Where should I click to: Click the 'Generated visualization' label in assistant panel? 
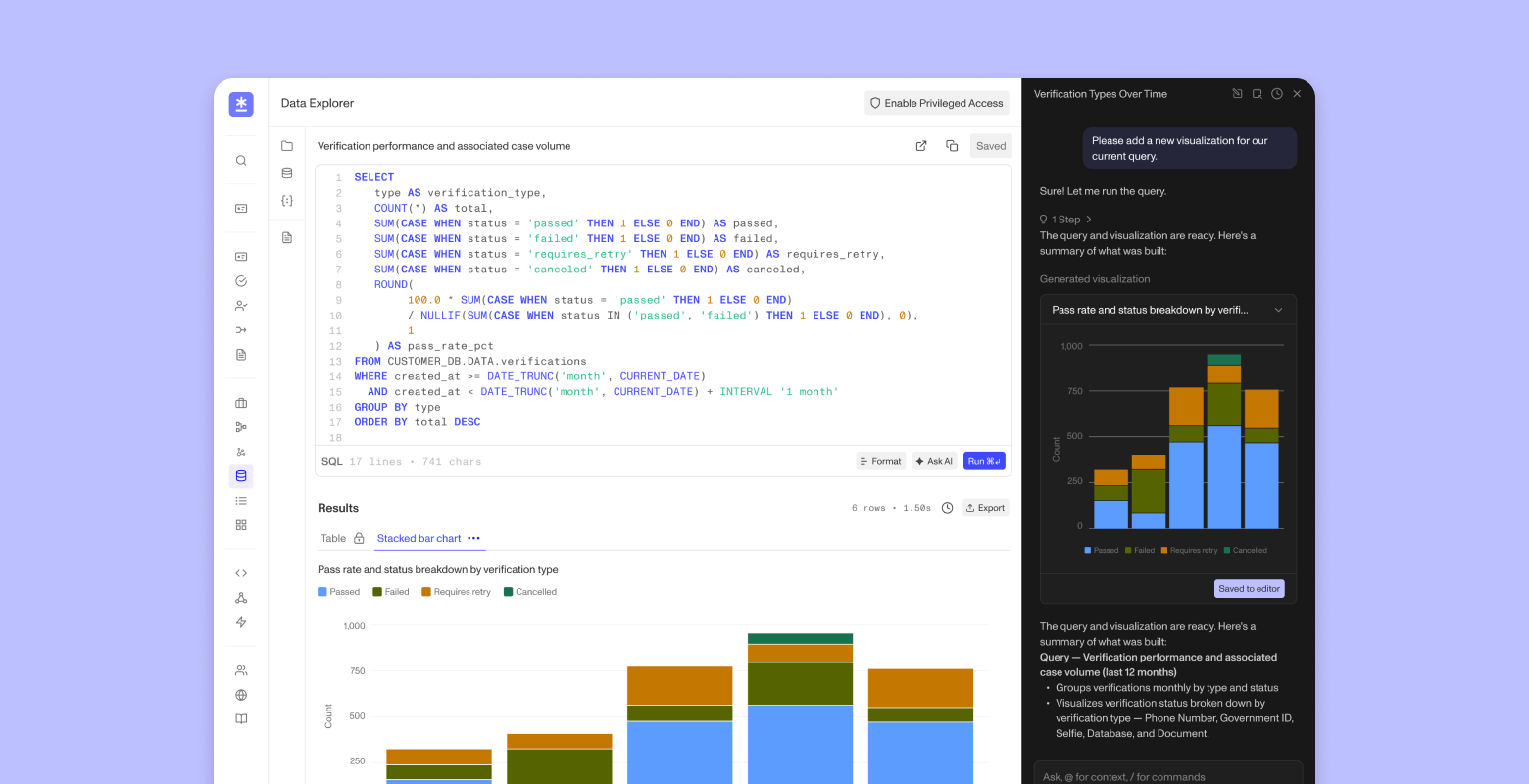click(1095, 279)
